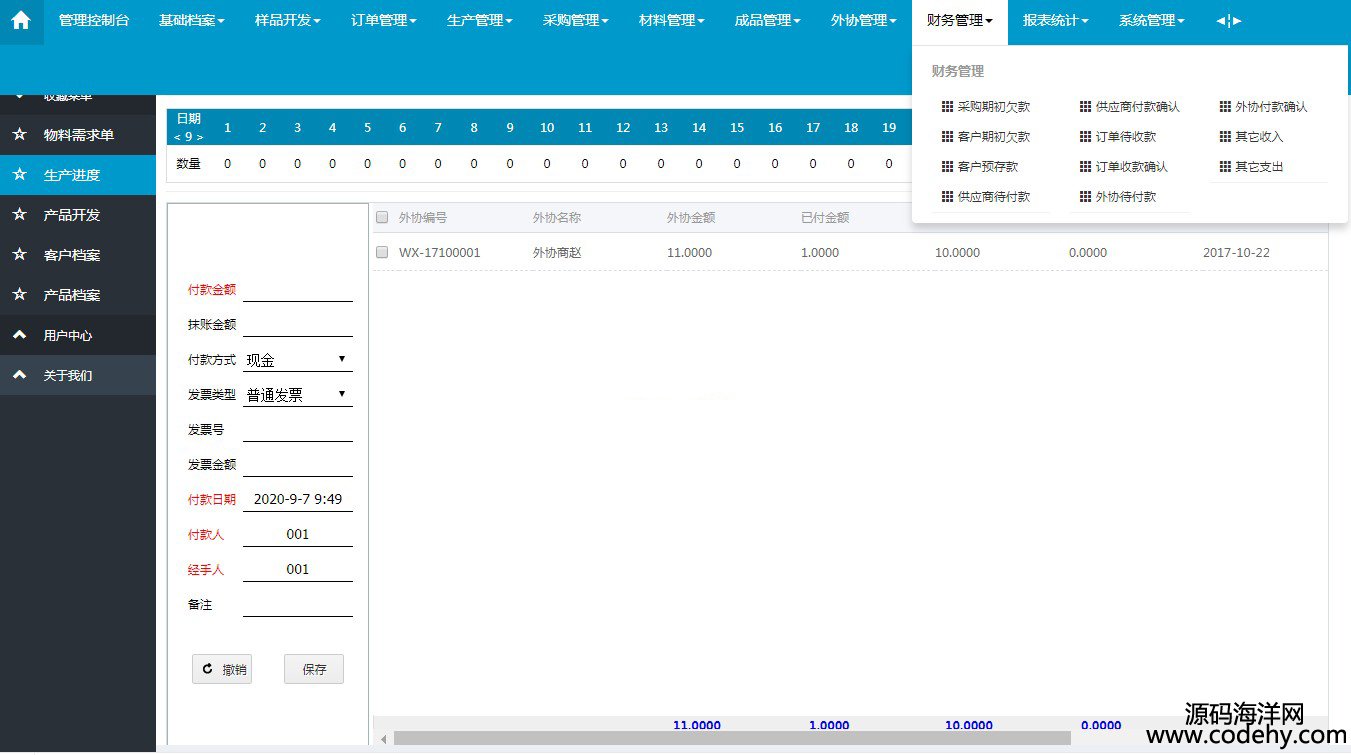Viewport: 1351px width, 755px height.
Task: Click the next month arrow next to 9
Action: tap(200, 137)
